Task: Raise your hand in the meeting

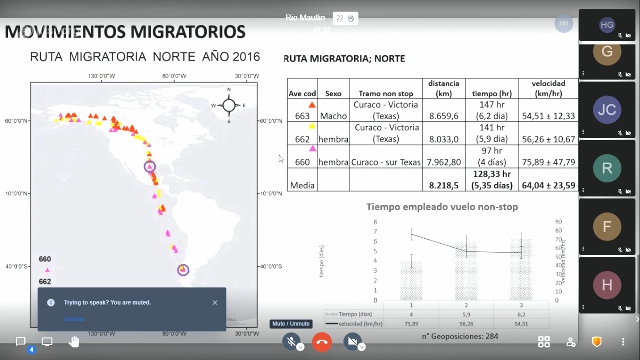Action: pyautogui.click(x=74, y=341)
